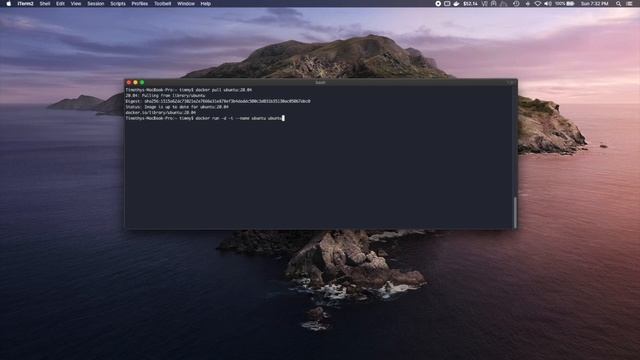The image size is (640, 360).
Task: Click the terminal window scrollbar
Action: pyautogui.click(x=515, y=213)
